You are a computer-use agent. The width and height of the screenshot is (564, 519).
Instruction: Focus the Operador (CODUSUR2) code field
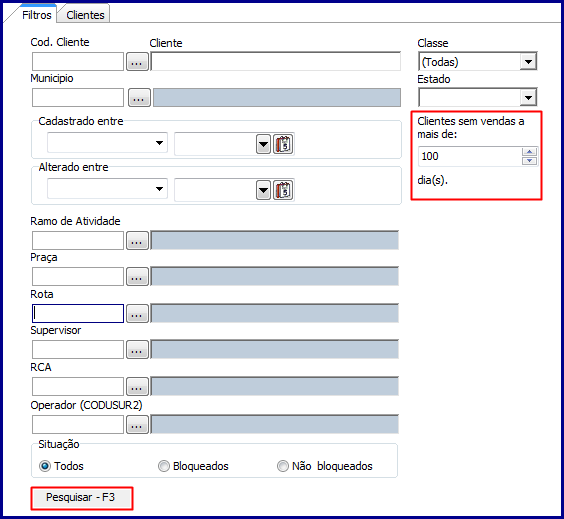[78, 425]
